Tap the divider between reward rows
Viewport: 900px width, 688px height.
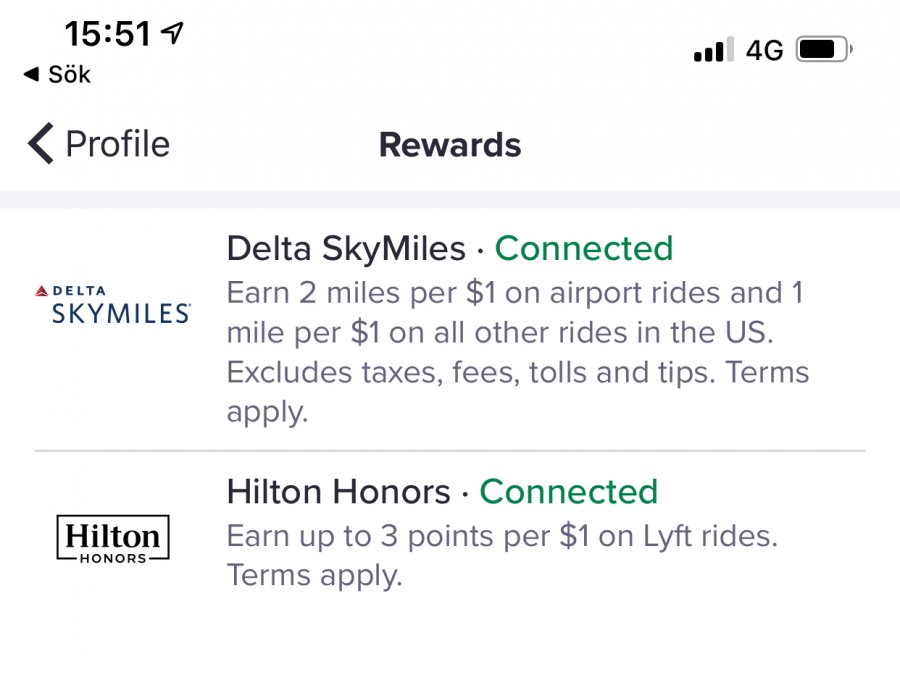pyautogui.click(x=450, y=451)
